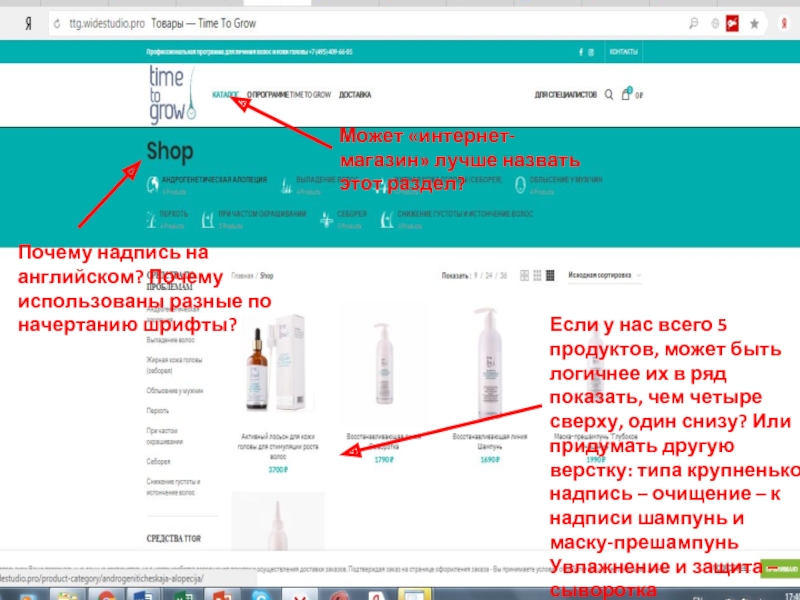Screen dimensions: 800x600
Task: Open the red extension icon in the address bar
Action: click(x=733, y=23)
